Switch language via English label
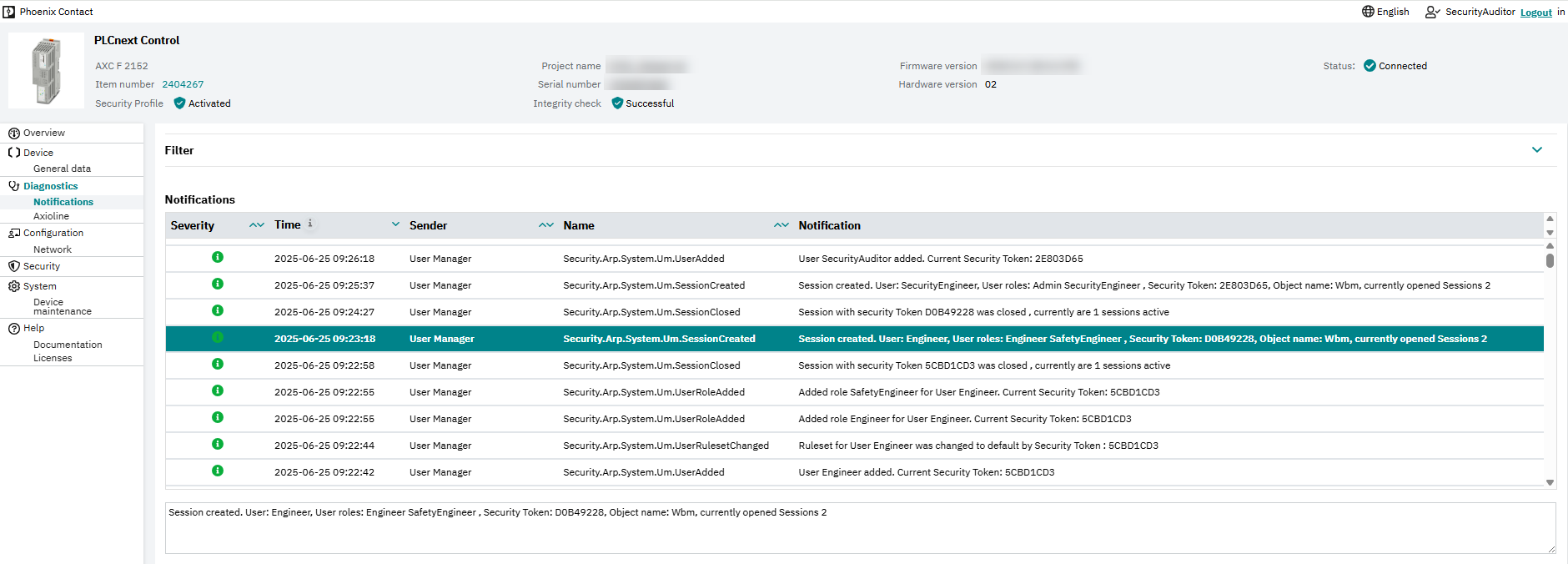 [x=1393, y=12]
